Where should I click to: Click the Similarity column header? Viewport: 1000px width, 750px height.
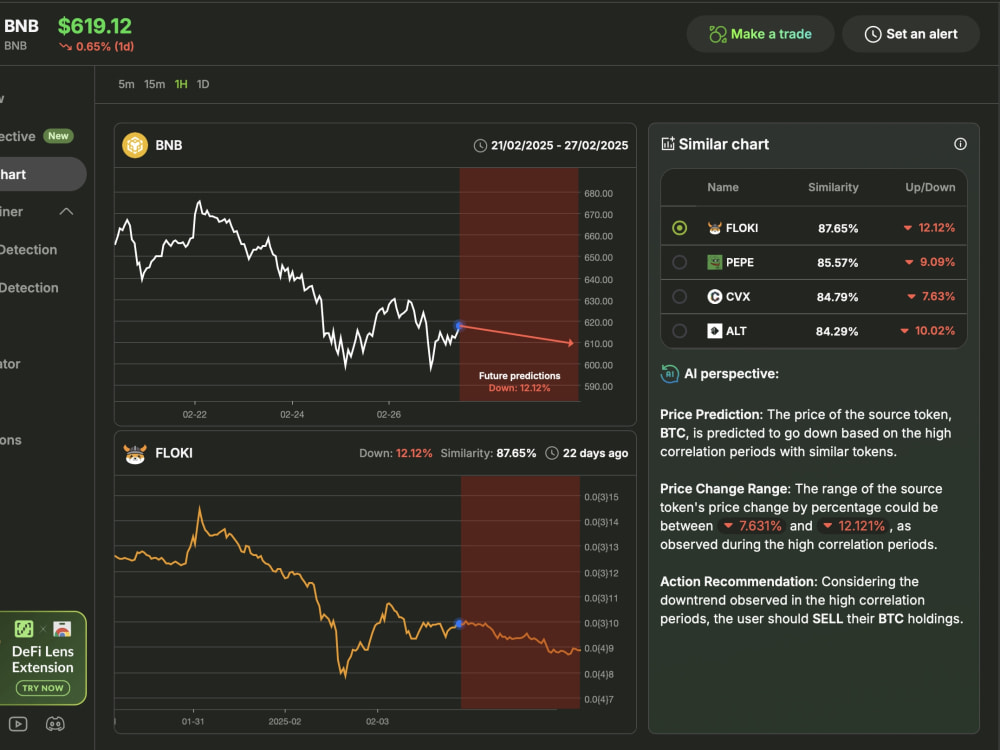(833, 188)
